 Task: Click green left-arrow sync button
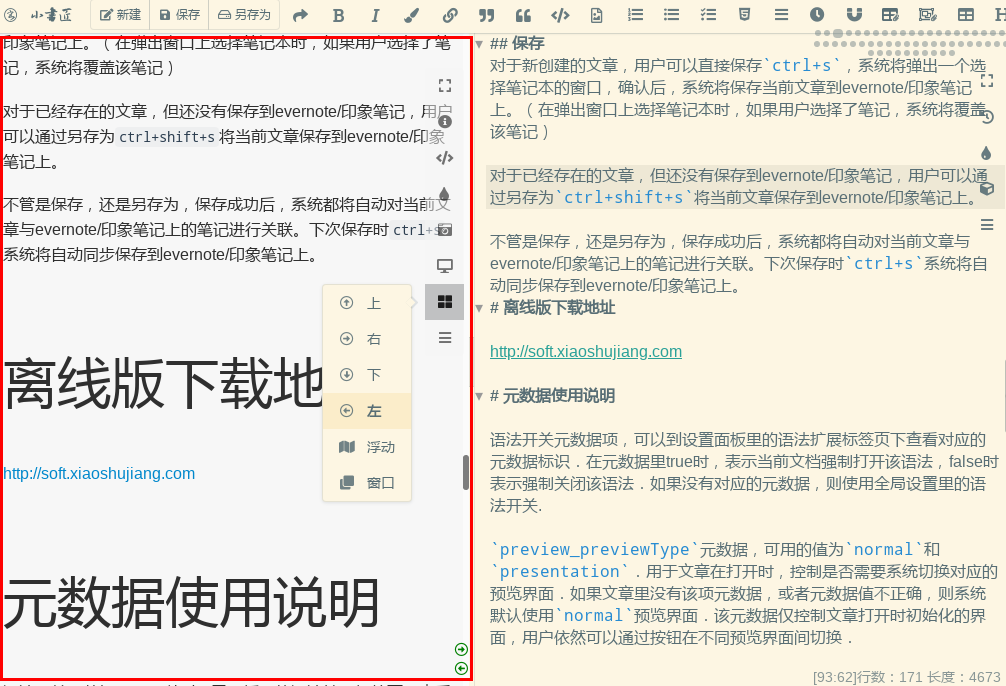tap(461, 669)
